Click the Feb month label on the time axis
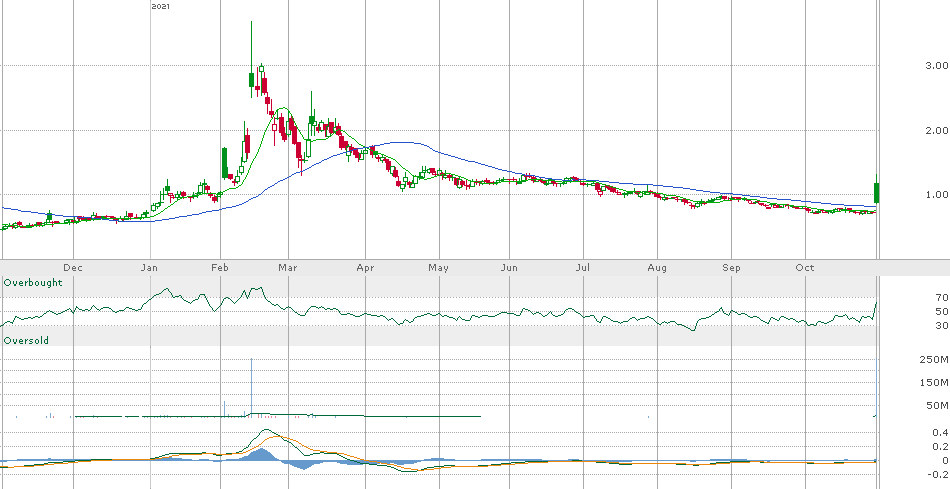 pos(220,268)
